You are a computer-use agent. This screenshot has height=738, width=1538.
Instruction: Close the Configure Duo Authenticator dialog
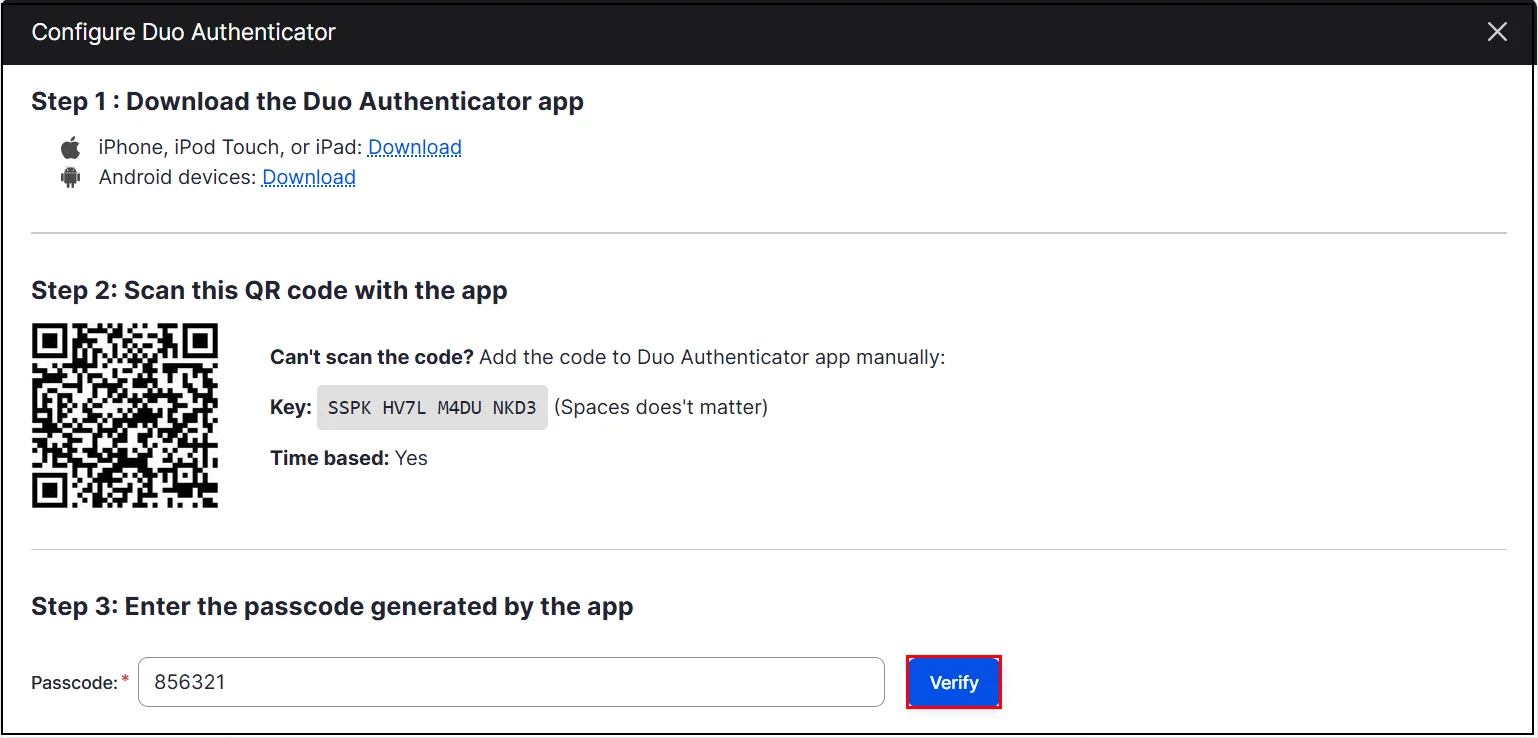(1496, 32)
